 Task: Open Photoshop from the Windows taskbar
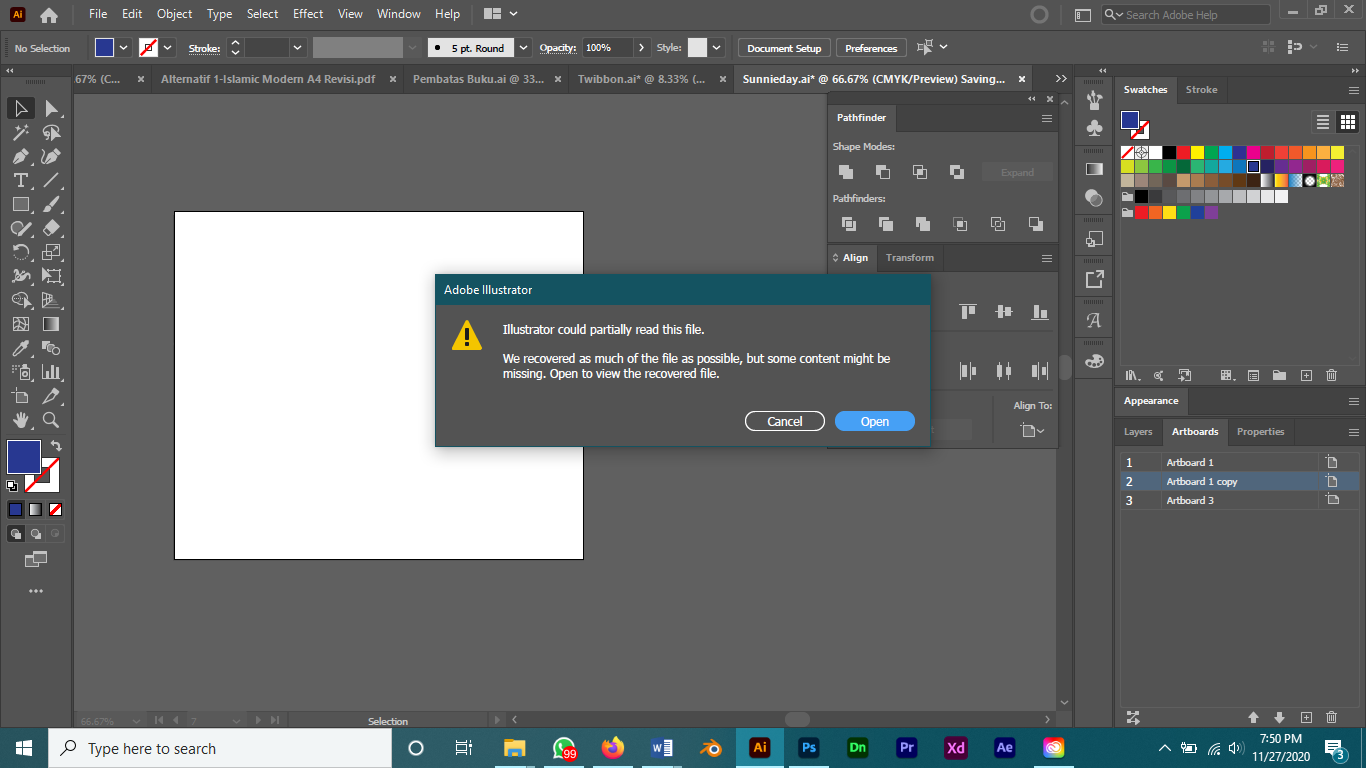[x=809, y=748]
